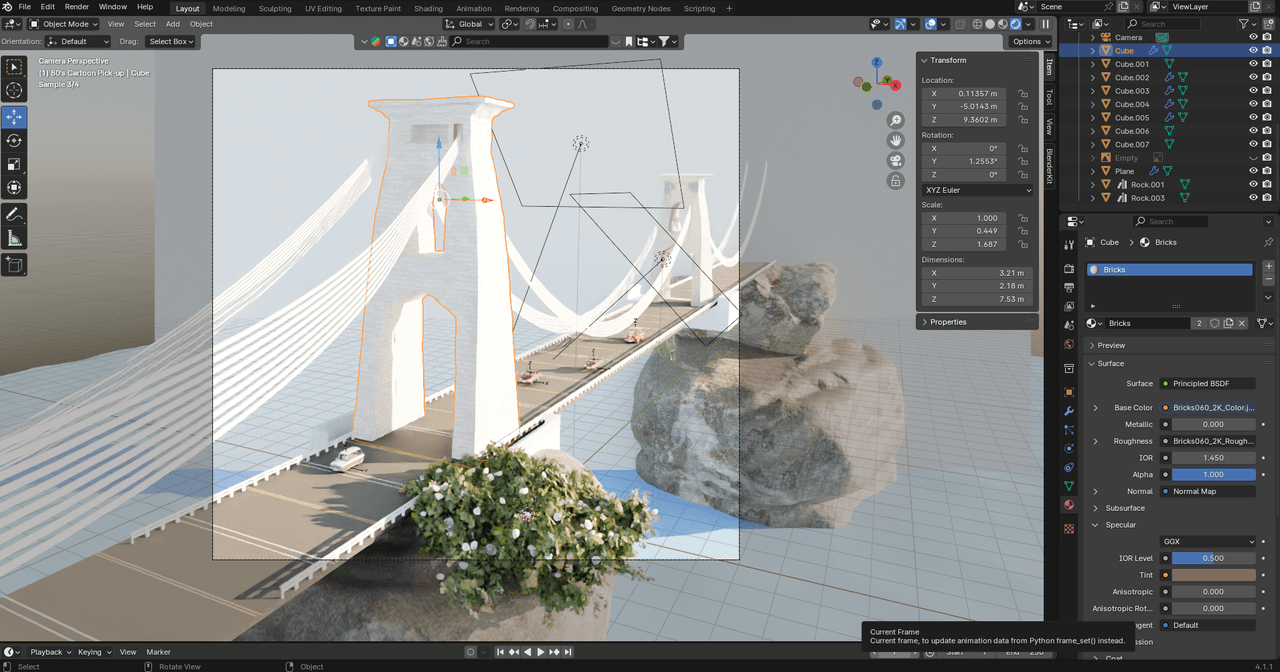Select the Rotate tool

pos(14,141)
